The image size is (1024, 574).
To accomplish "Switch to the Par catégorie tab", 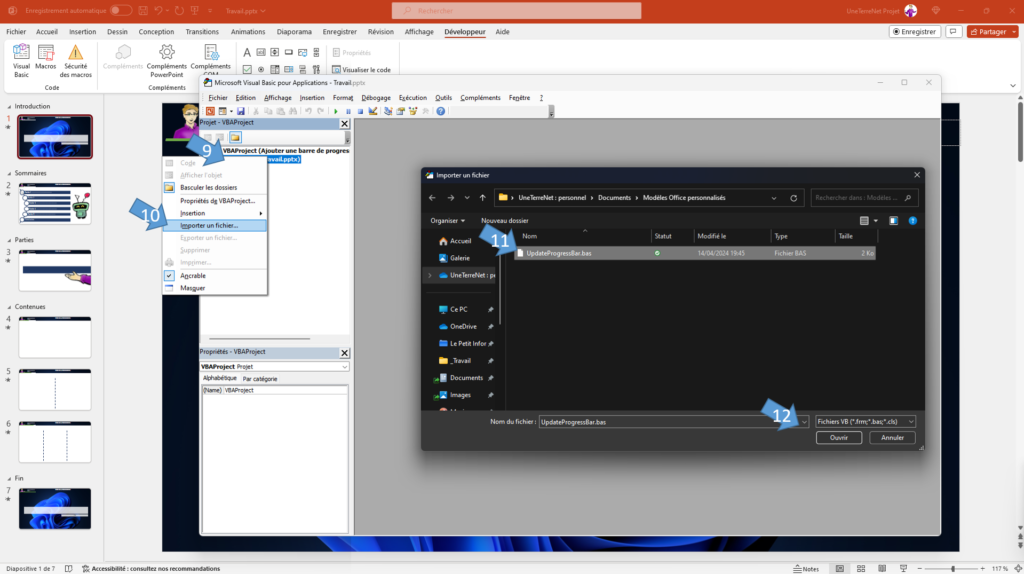I will 260,379.
